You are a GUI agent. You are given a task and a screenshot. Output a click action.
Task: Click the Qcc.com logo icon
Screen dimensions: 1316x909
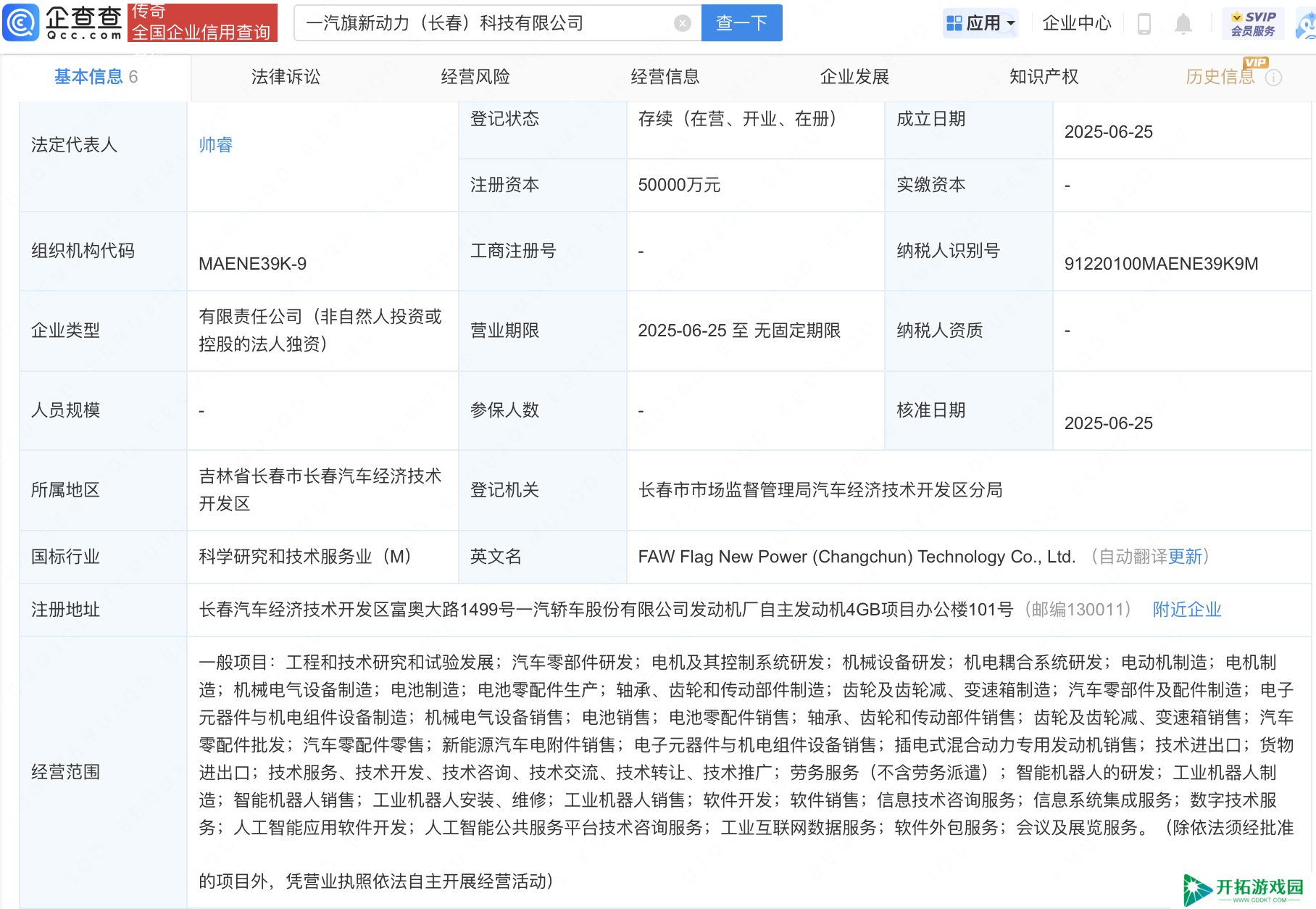[x=21, y=22]
